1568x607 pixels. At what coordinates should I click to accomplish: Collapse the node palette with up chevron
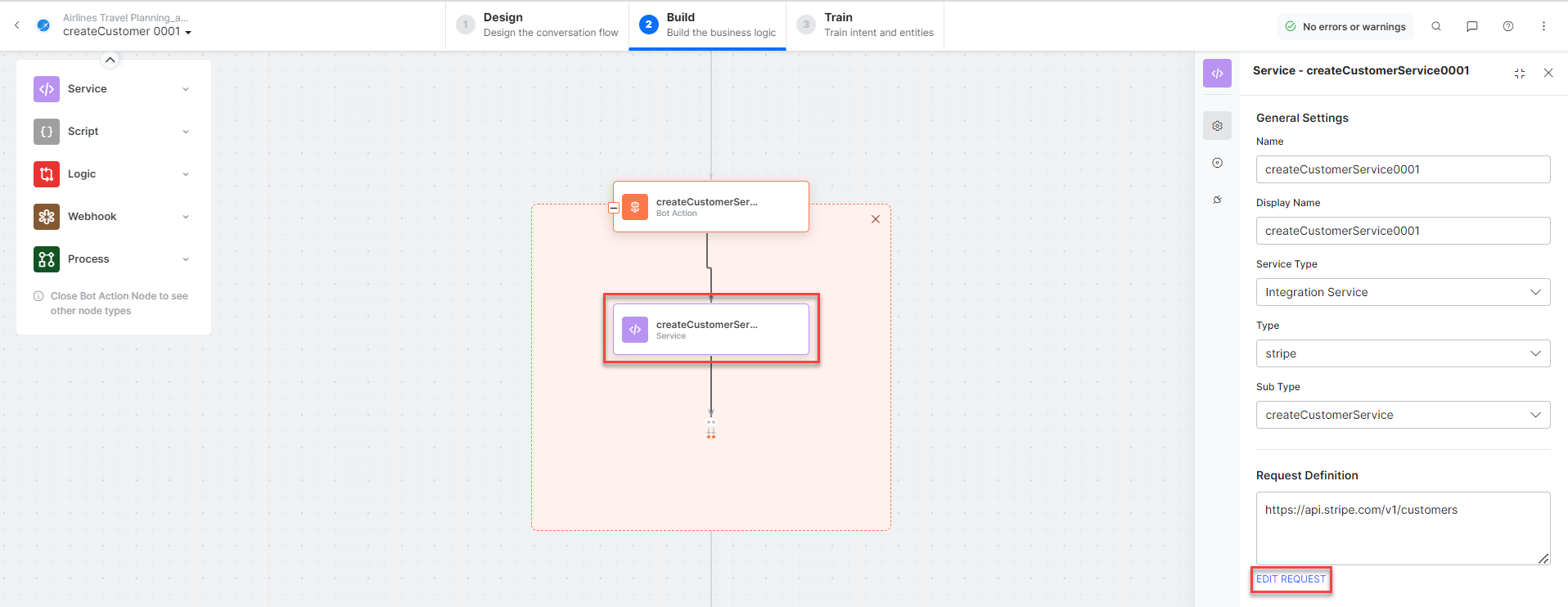pyautogui.click(x=110, y=60)
